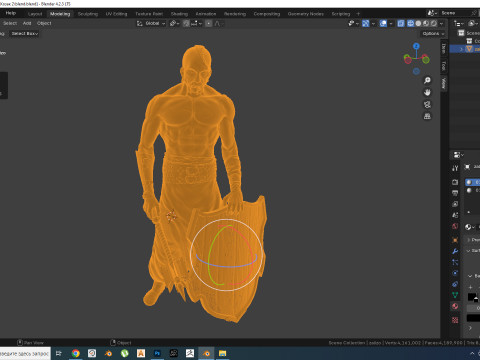Switch to the Shading workspace tab
Screen dimensions: 480x360
click(179, 14)
